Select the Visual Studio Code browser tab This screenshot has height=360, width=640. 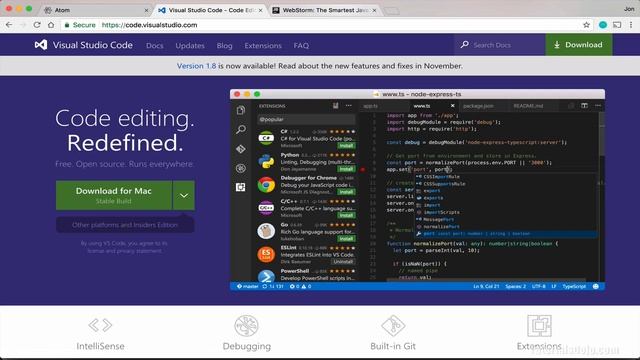210,10
